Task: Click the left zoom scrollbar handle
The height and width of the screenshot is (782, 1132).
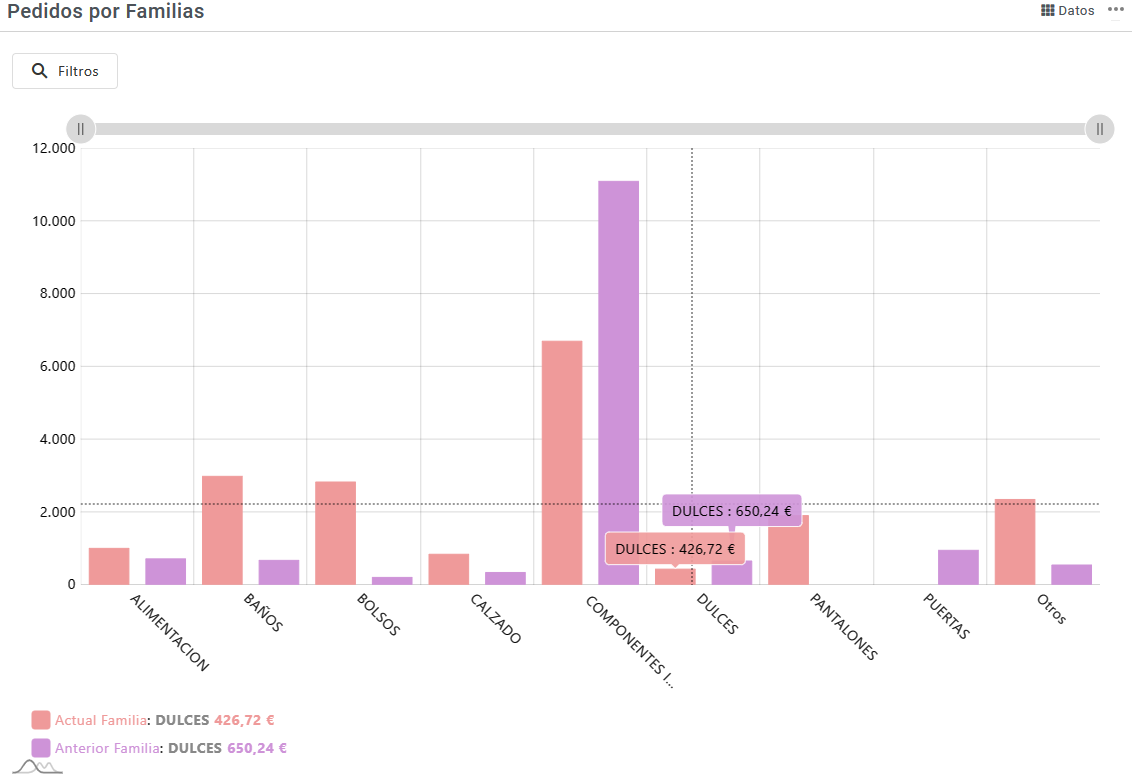Action: 81,129
